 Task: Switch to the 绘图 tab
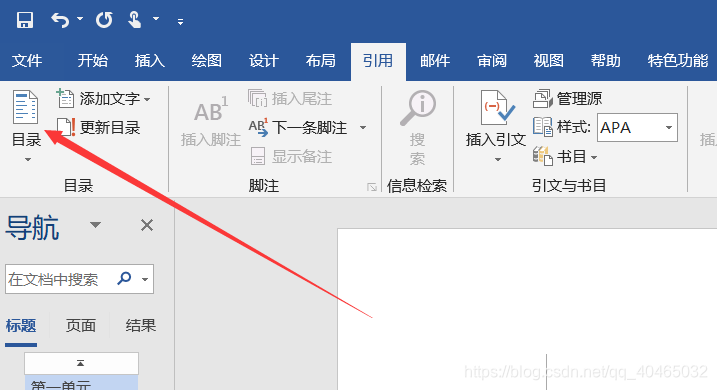[x=206, y=60]
